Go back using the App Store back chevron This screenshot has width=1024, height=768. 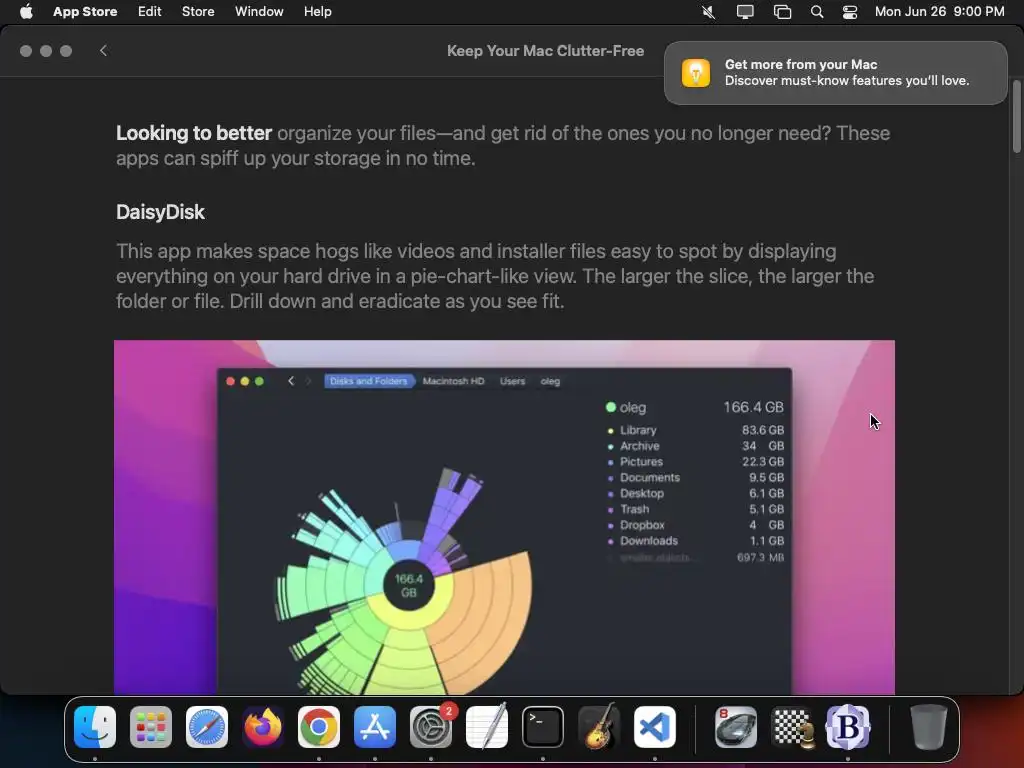tap(103, 50)
